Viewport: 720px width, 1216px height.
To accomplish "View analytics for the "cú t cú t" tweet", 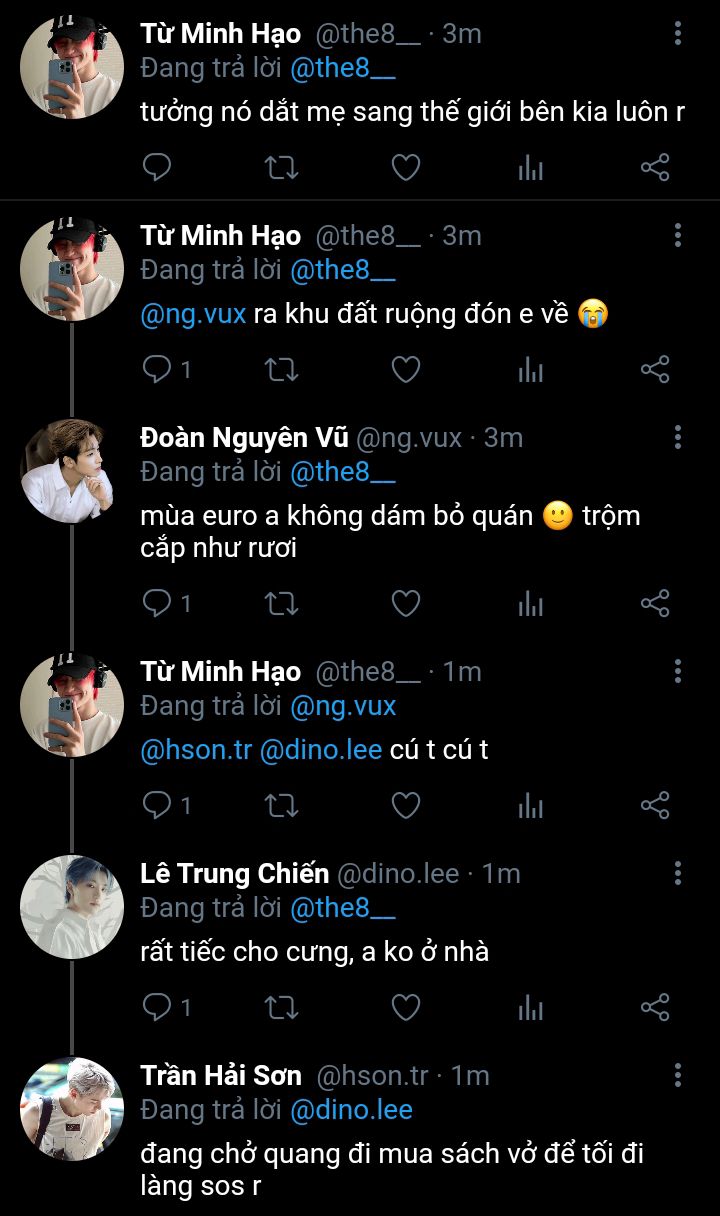I will tap(530, 805).
